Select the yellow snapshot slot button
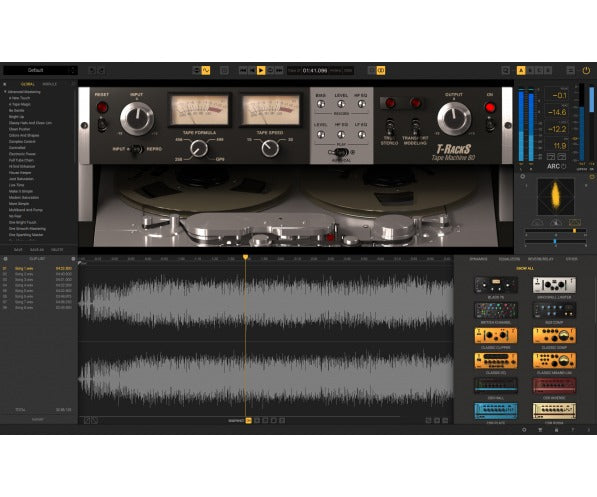597x497 pixels. click(249, 420)
